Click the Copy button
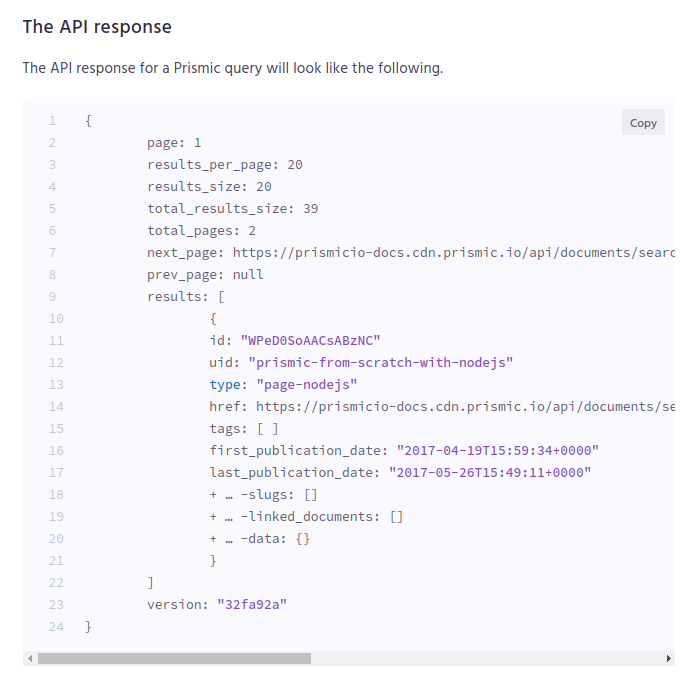The height and width of the screenshot is (680, 691). 643,123
